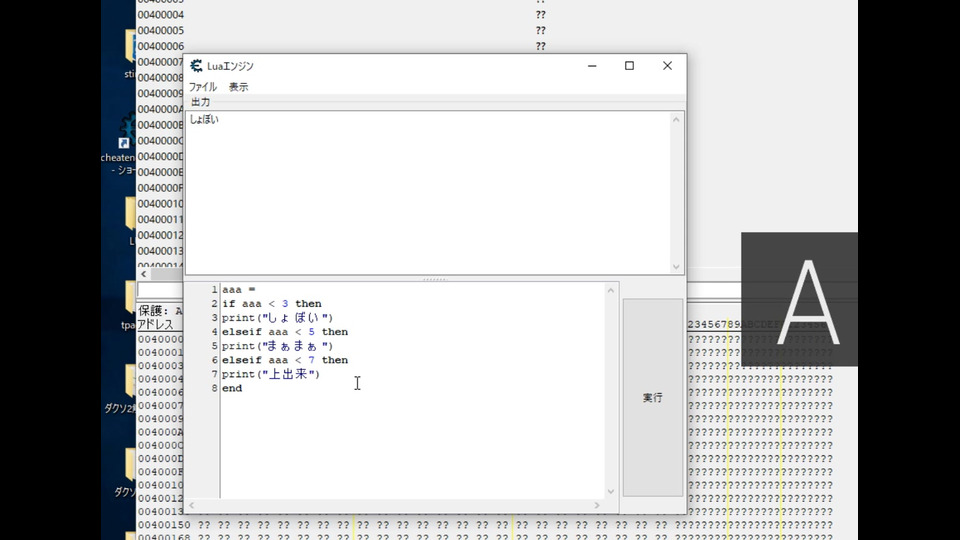Click code line 'elseif aaa < 7 then'
The height and width of the screenshot is (540, 960).
tap(285, 360)
